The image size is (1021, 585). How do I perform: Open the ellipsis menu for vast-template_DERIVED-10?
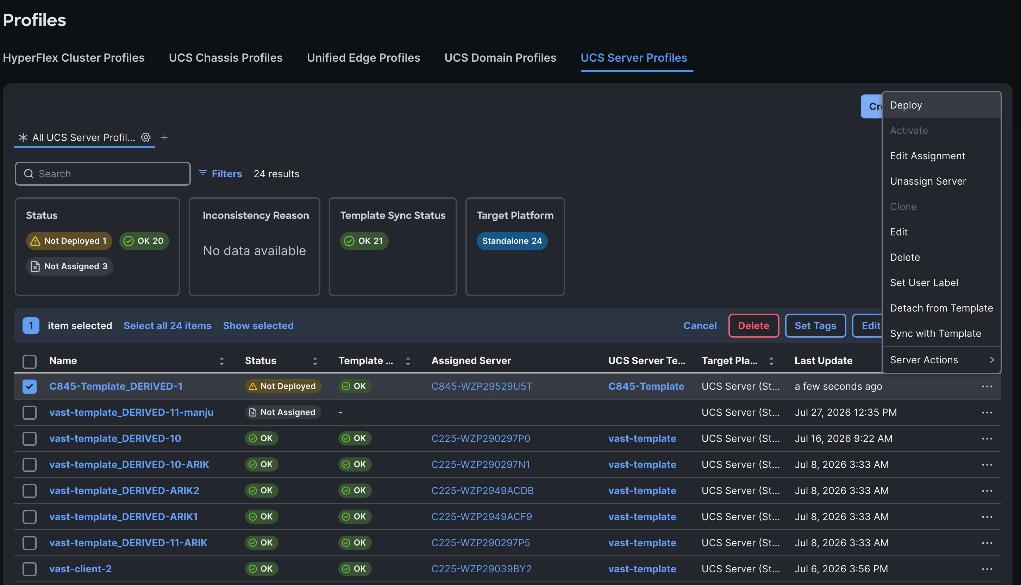coord(986,438)
